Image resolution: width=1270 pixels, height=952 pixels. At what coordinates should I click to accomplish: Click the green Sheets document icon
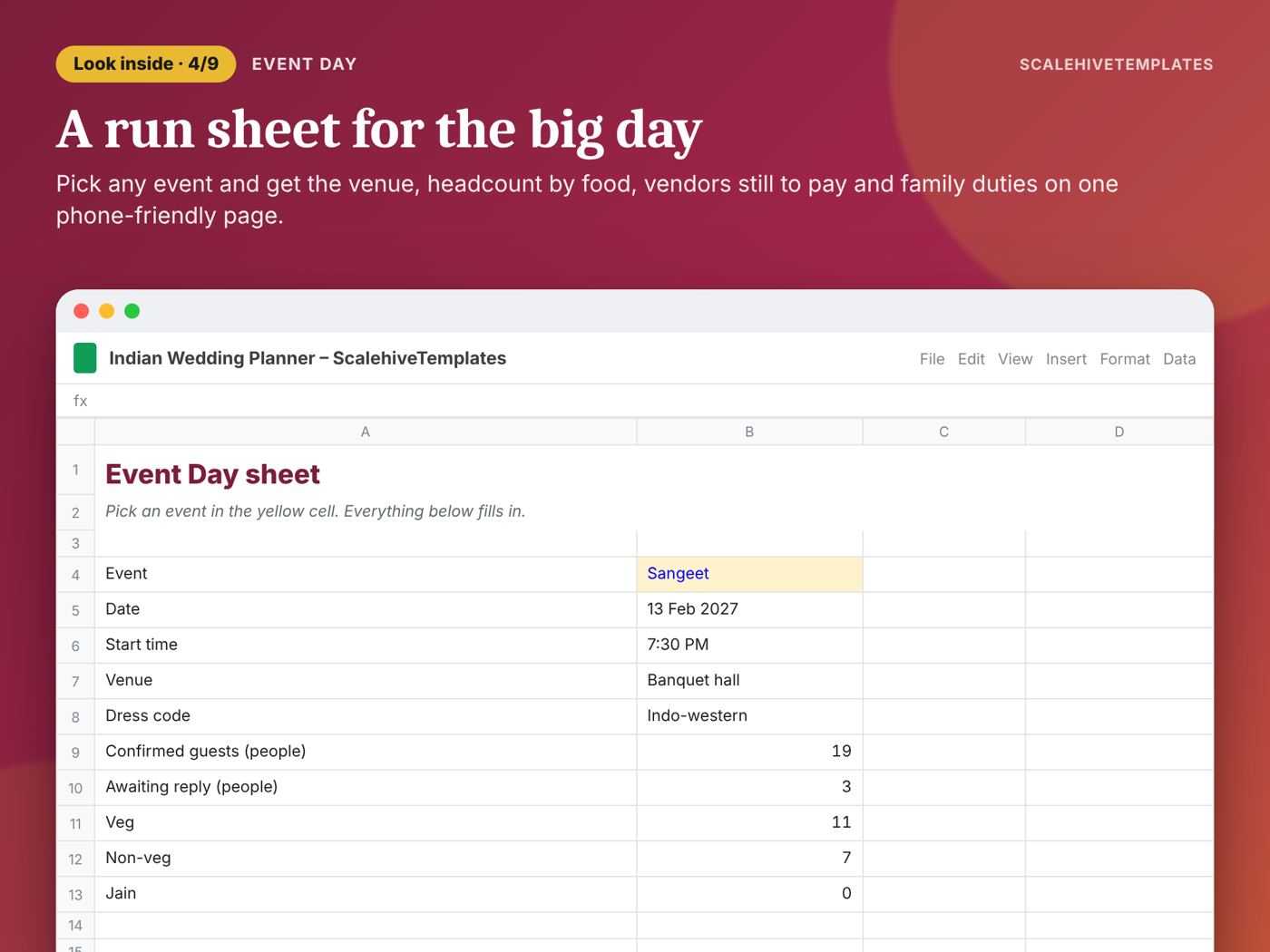tap(84, 358)
